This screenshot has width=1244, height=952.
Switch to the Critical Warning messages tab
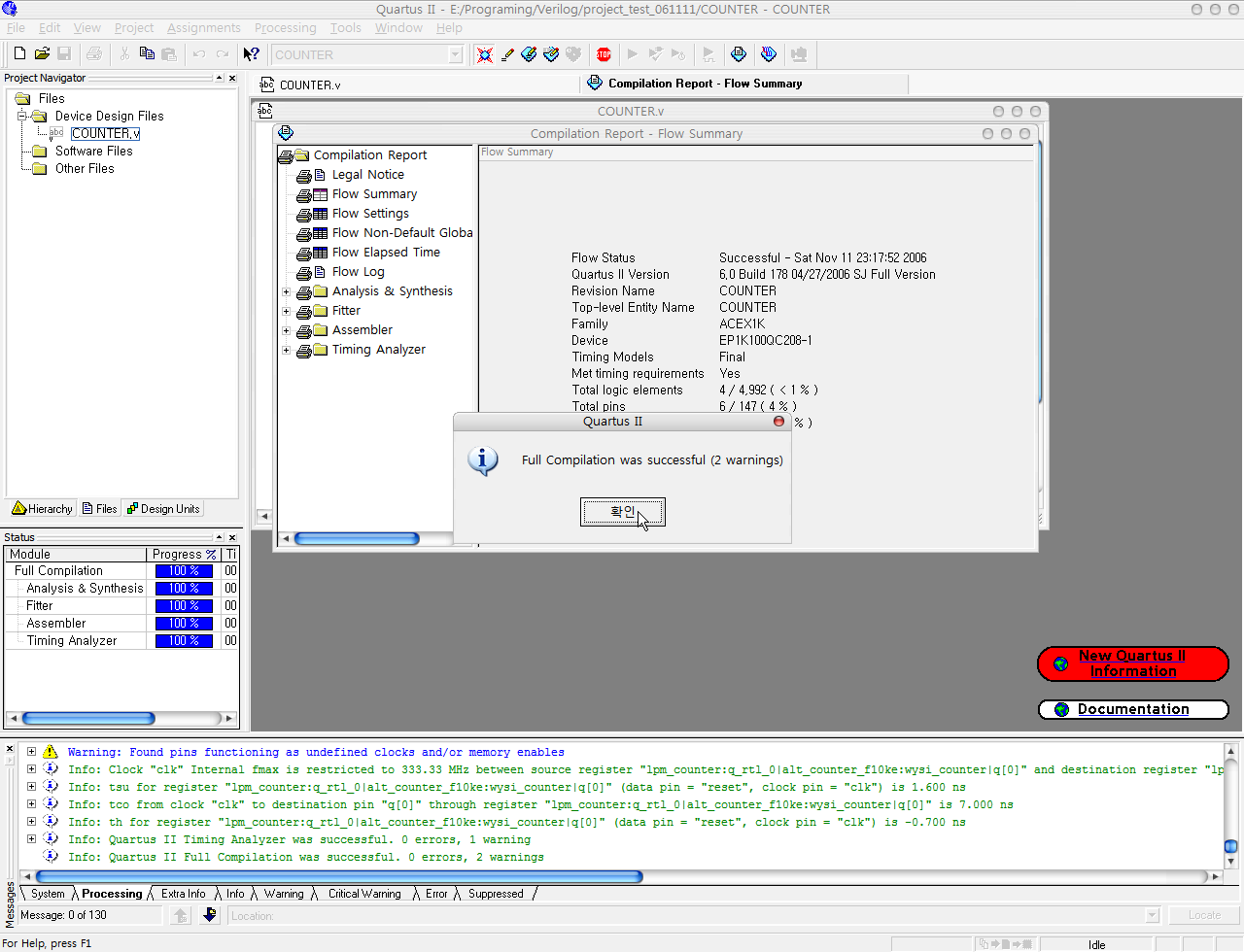click(x=364, y=894)
